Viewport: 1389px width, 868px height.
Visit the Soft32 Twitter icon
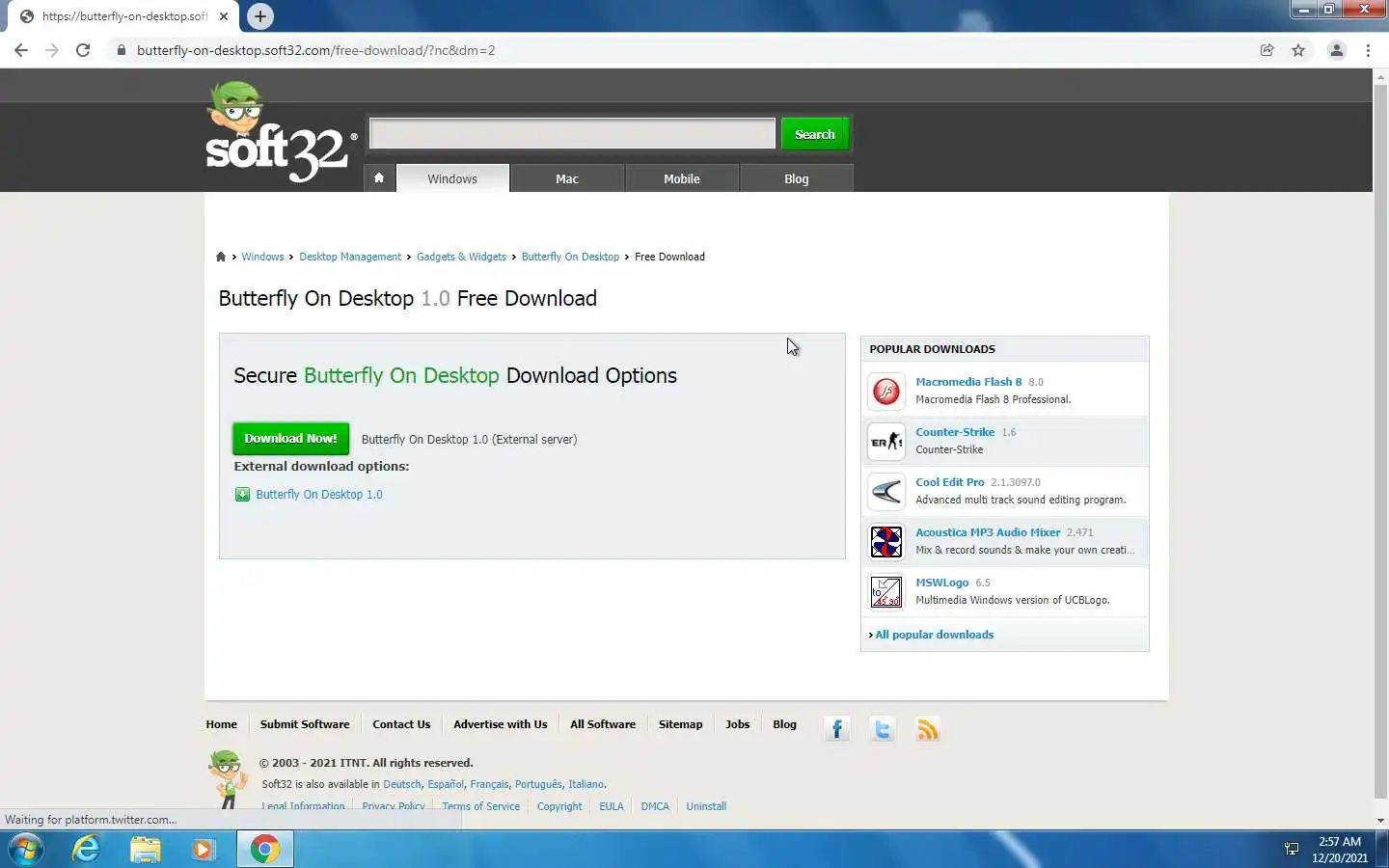(x=883, y=729)
